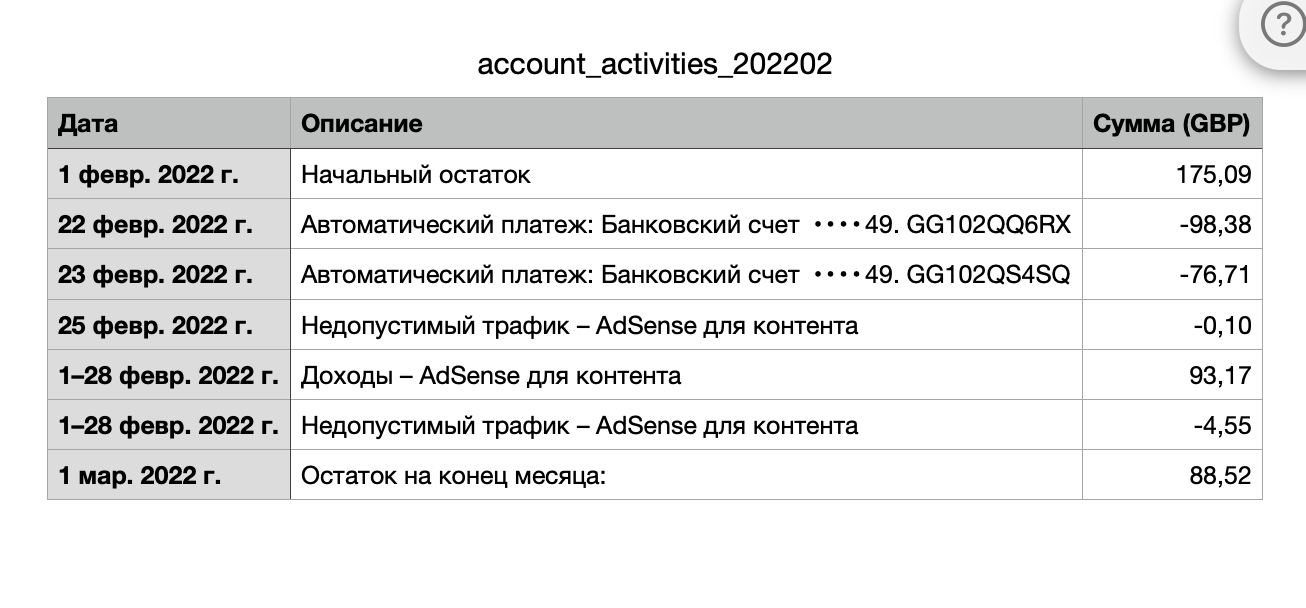The height and width of the screenshot is (608, 1306).
Task: Select the -0,10 amount cell
Action: pyautogui.click(x=1172, y=325)
